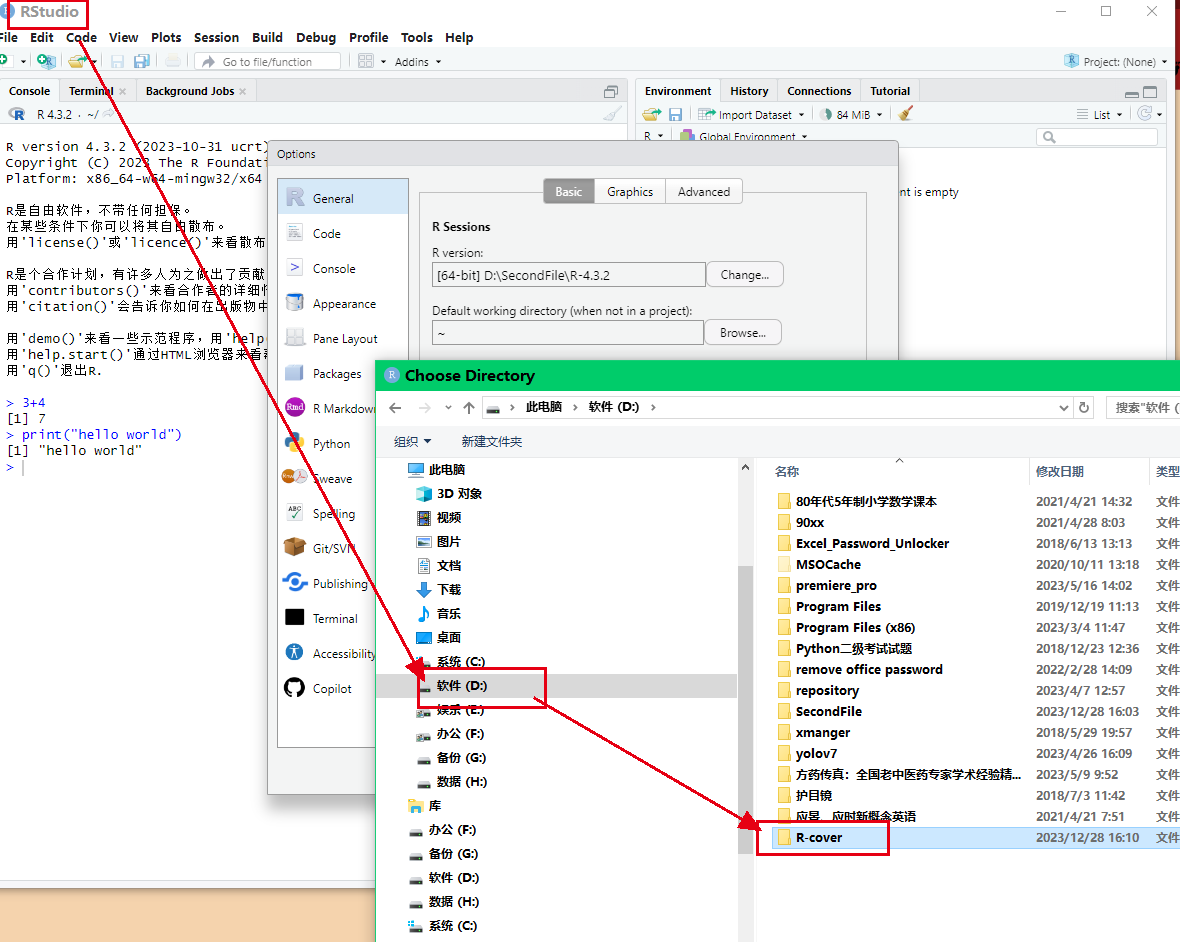Click the save workspace icon in Environment
1180x942 pixels.
click(675, 114)
